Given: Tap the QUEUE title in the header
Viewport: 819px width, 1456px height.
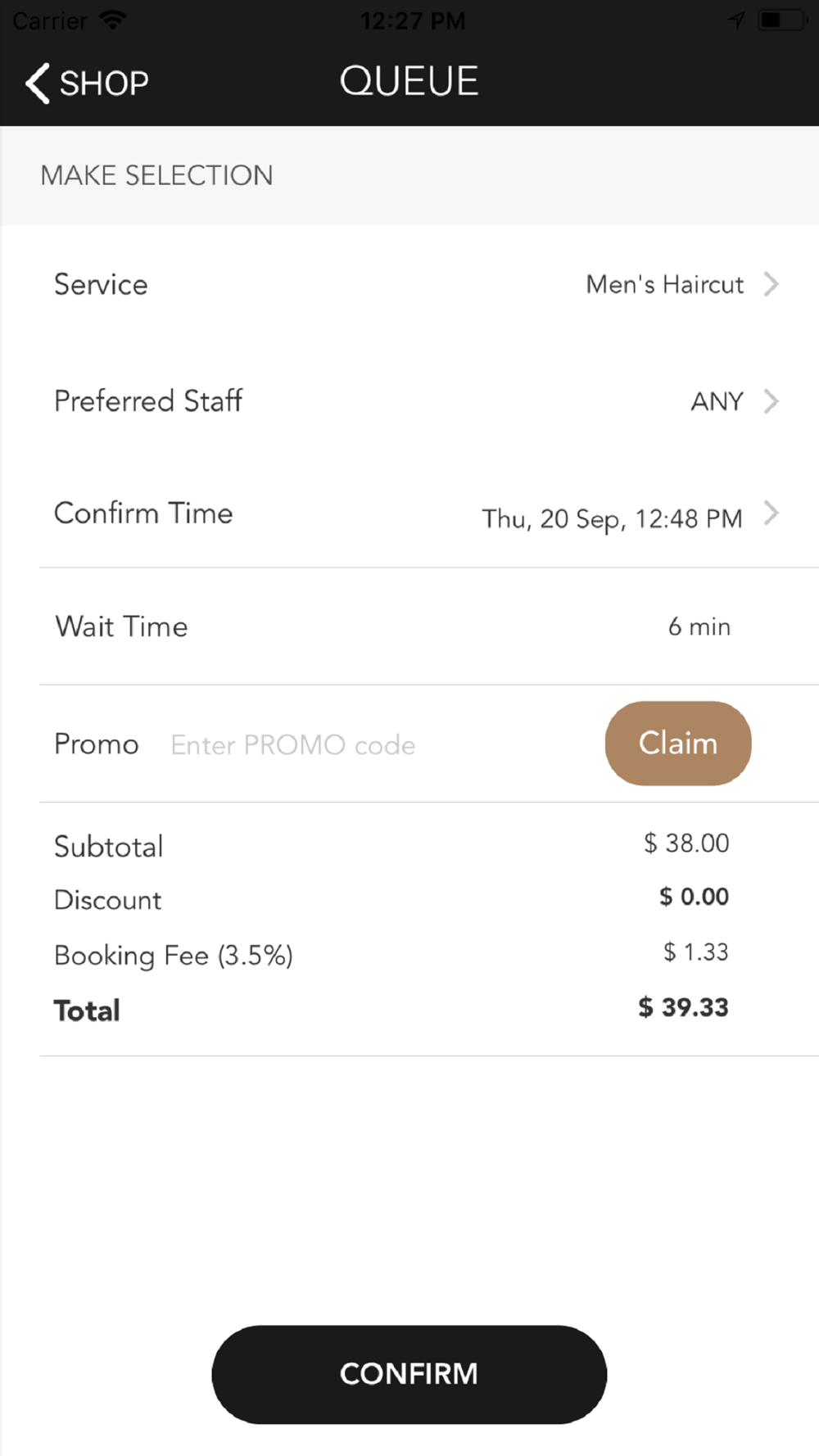Looking at the screenshot, I should 409,81.
